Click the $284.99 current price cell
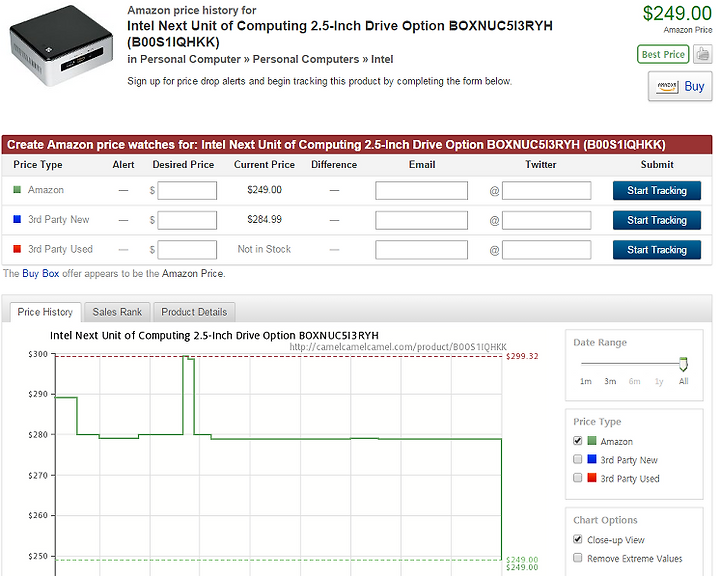 [x=264, y=220]
